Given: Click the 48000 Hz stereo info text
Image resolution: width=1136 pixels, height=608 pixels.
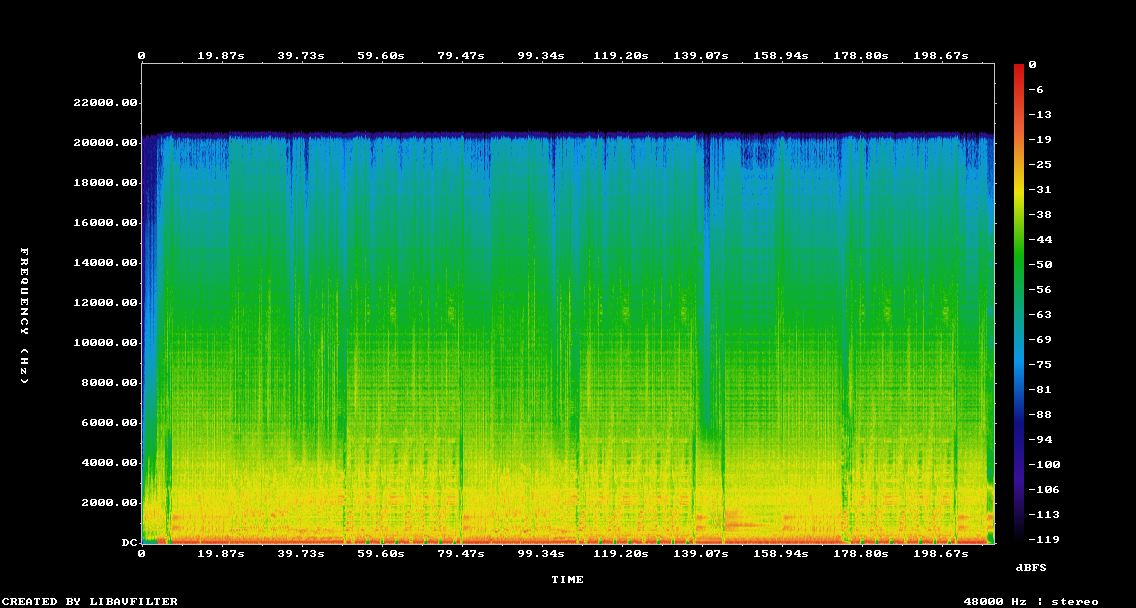Looking at the screenshot, I should (x=1031, y=601).
